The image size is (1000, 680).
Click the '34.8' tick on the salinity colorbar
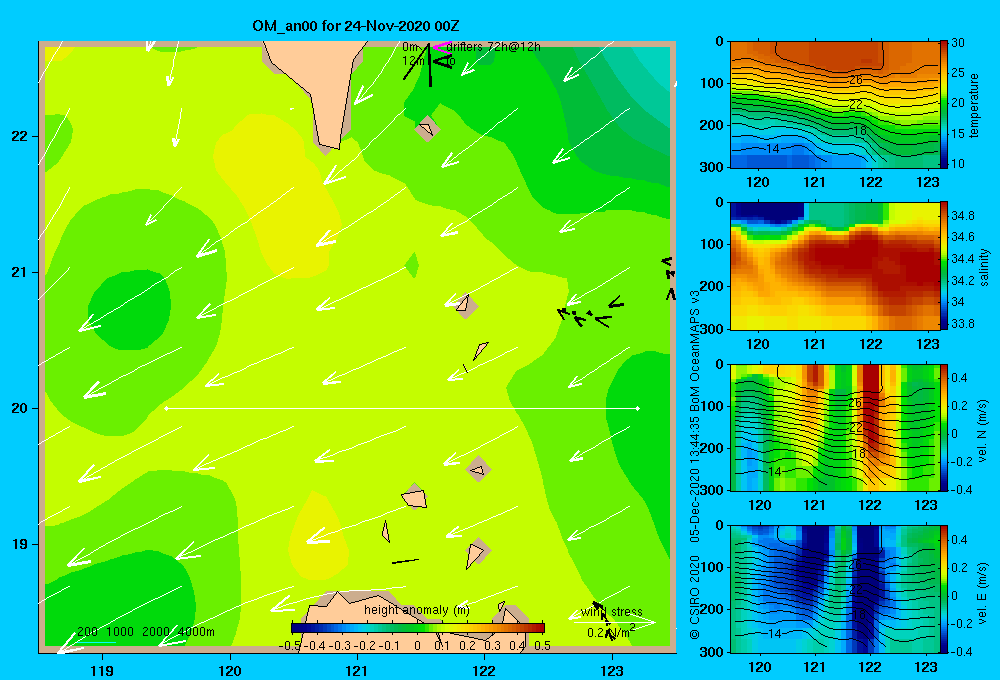point(962,216)
